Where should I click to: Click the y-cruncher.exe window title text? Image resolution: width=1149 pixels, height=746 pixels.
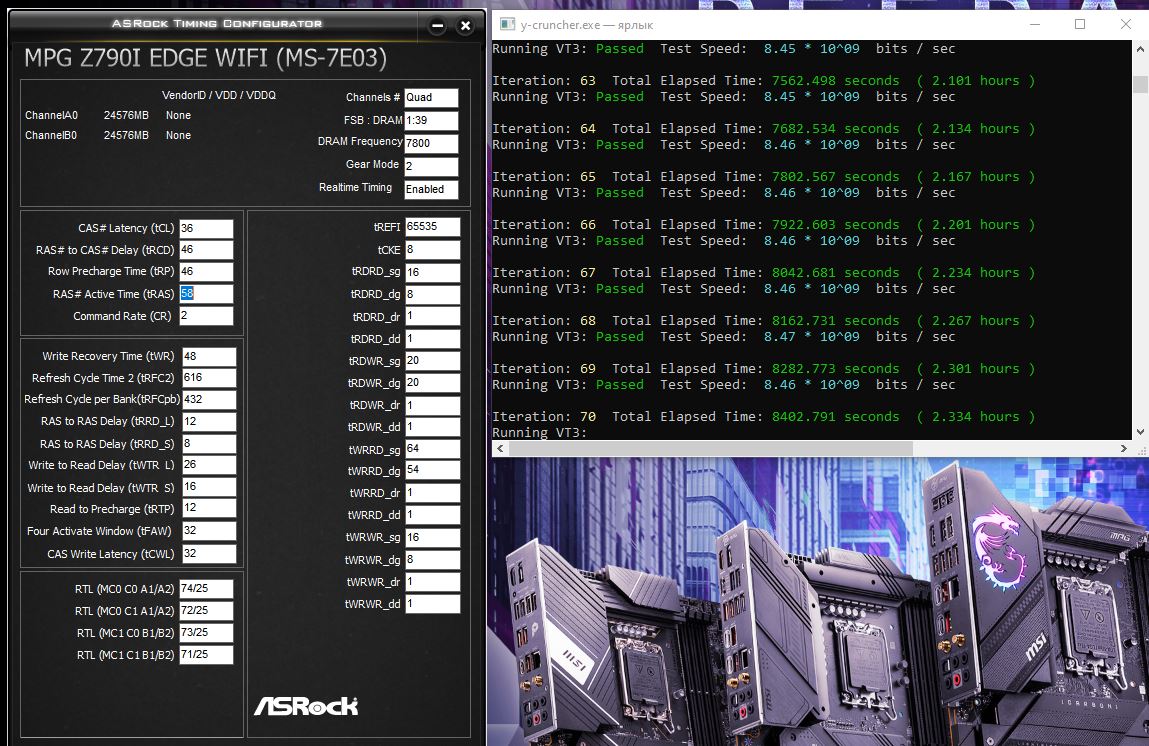click(x=586, y=25)
